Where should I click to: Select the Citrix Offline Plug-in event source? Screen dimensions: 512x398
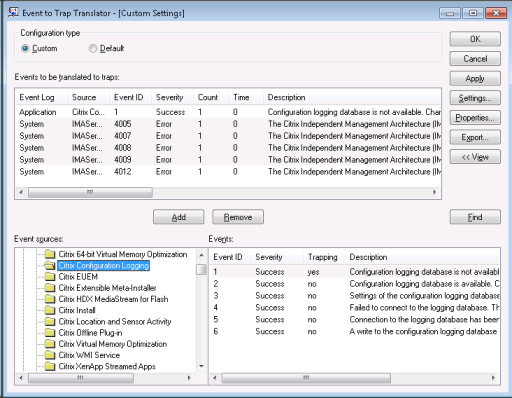90,333
